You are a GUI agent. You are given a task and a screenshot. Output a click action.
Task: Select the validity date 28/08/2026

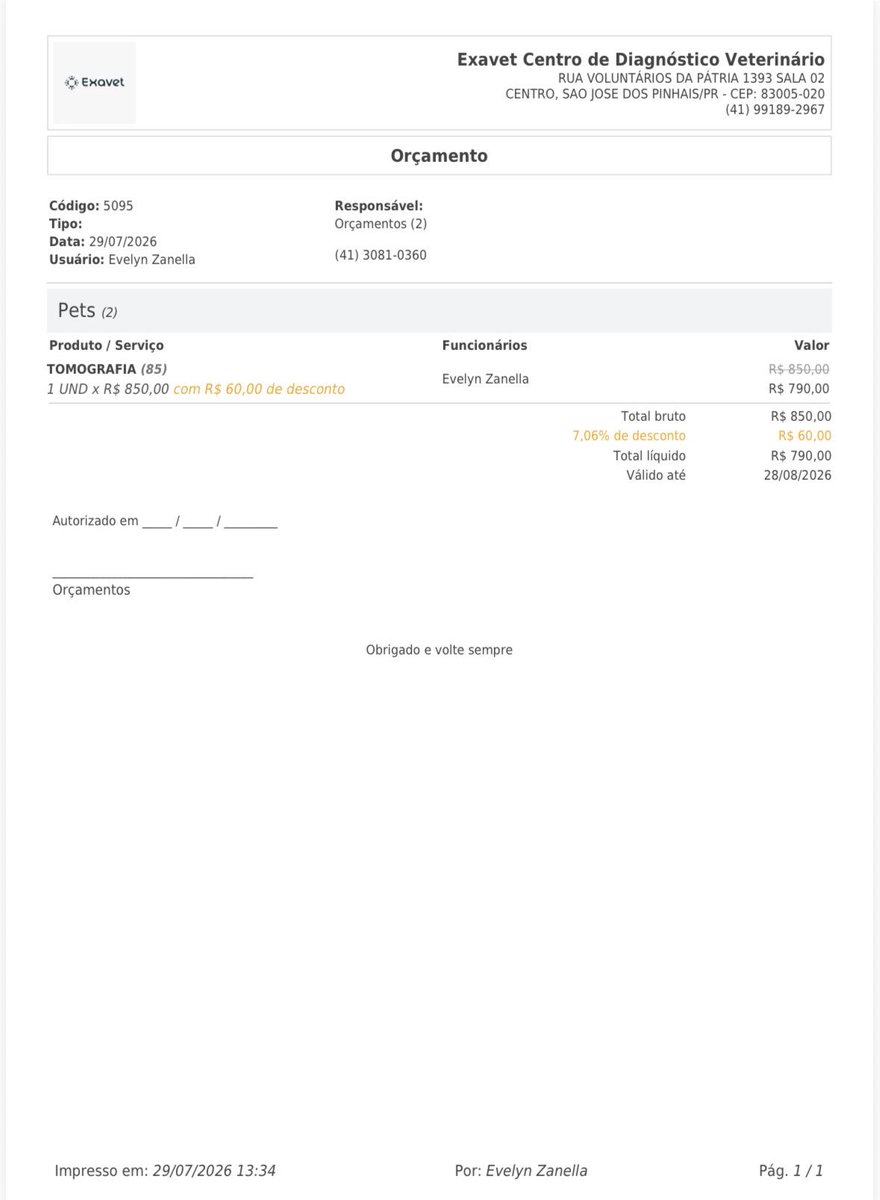798,476
